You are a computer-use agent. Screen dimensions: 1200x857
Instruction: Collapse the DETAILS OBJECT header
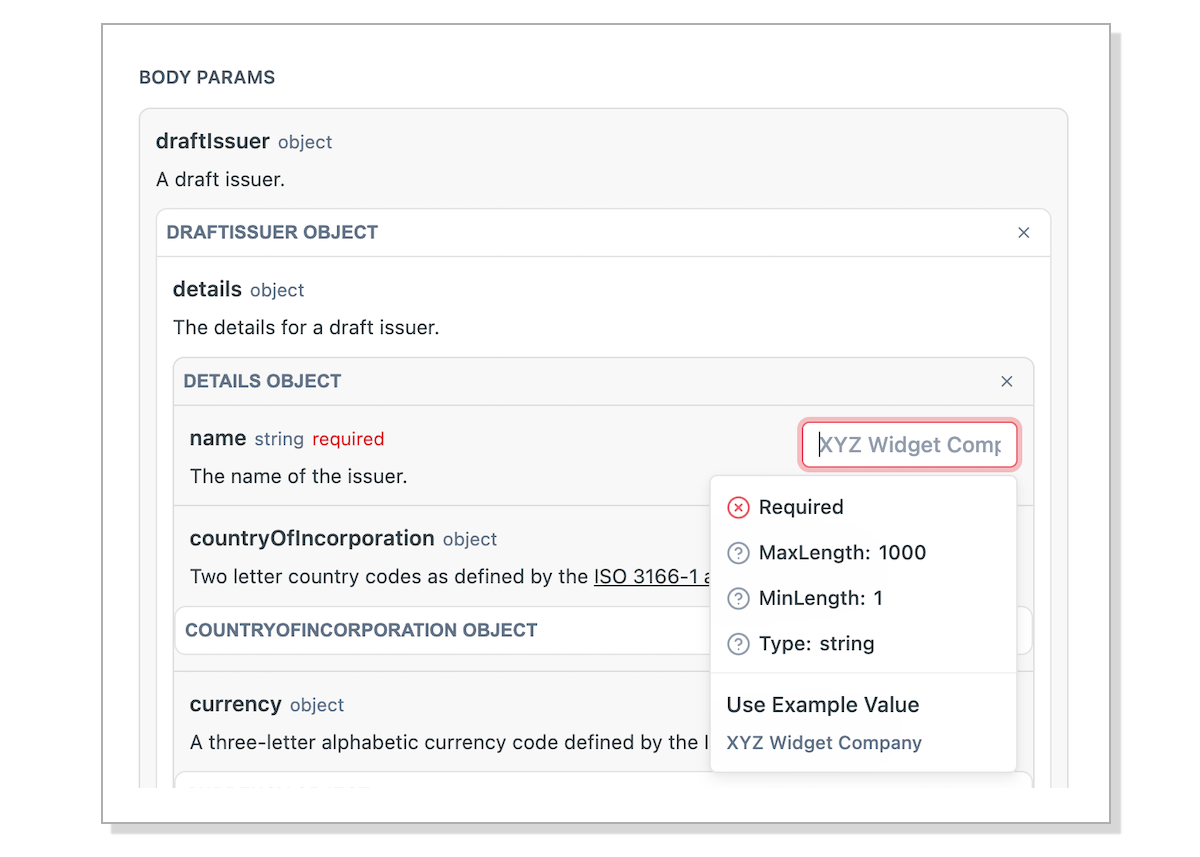coord(603,381)
